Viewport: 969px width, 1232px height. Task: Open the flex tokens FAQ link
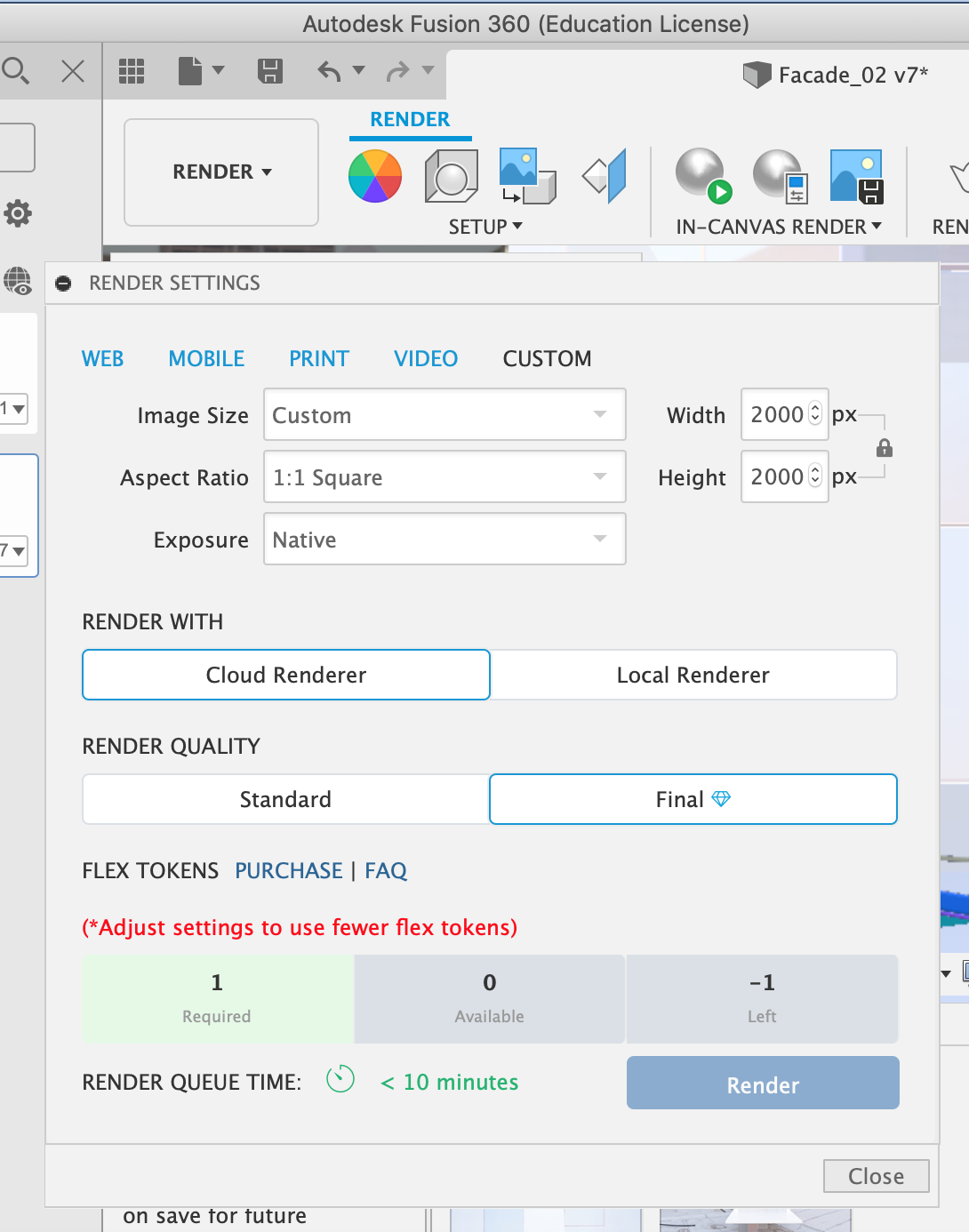[x=386, y=870]
